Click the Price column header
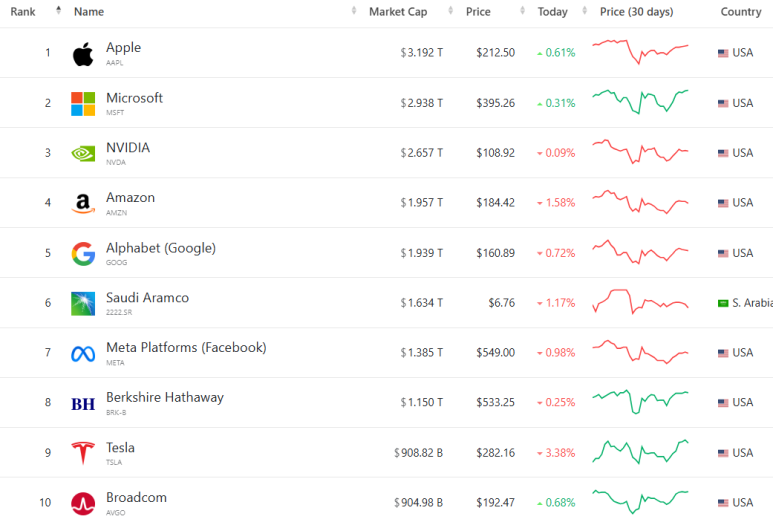The height and width of the screenshot is (525, 773). pyautogui.click(x=478, y=11)
